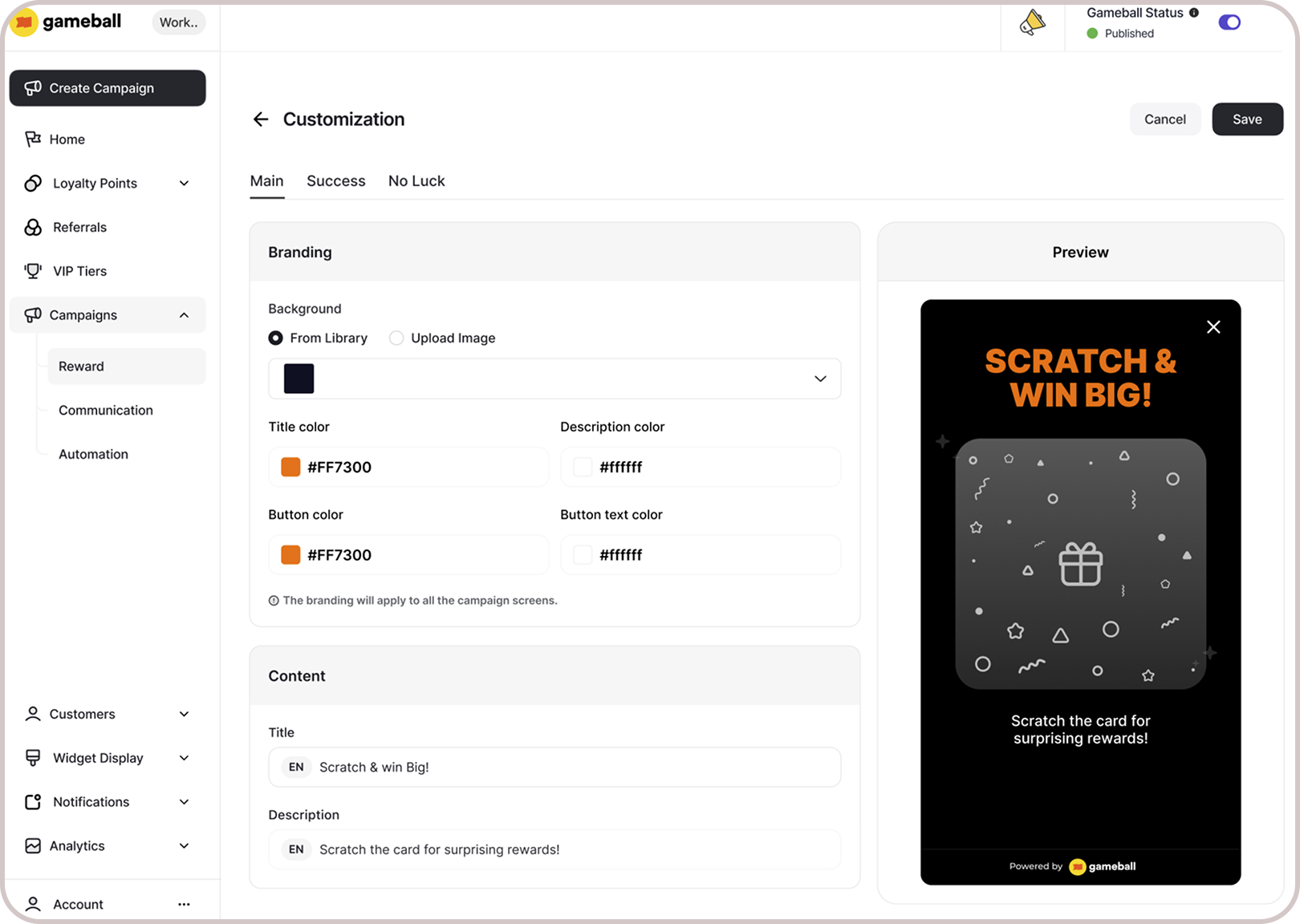
Task: Click the Create Campaign button
Action: (108, 88)
